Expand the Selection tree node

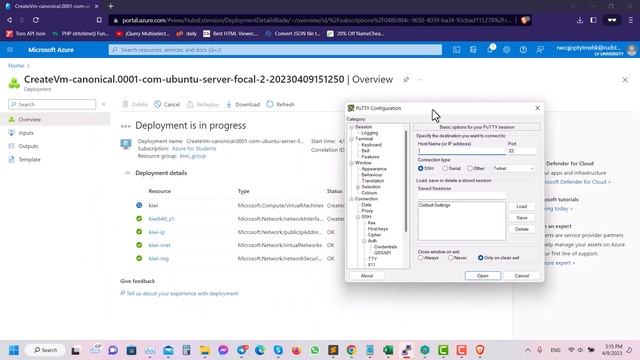tap(358, 187)
